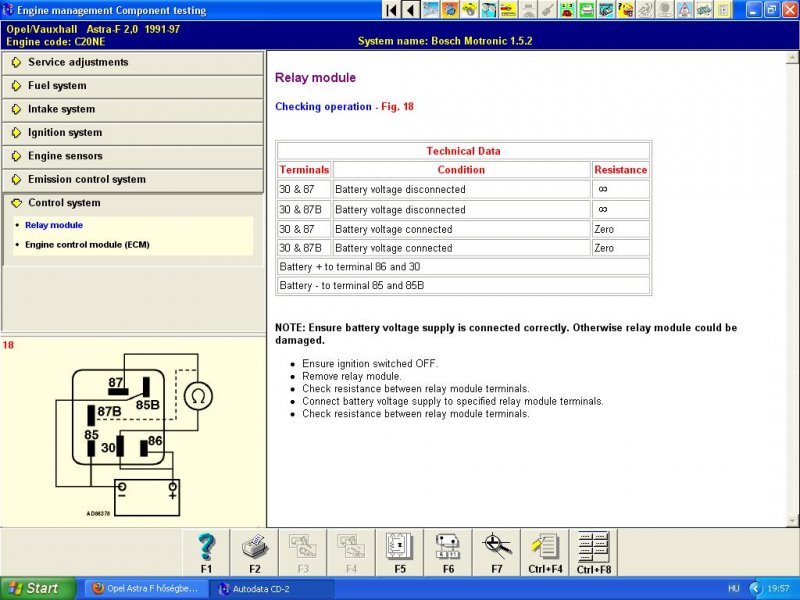Expand the Engine sensors section
The width and height of the screenshot is (800, 600).
pyautogui.click(x=133, y=156)
